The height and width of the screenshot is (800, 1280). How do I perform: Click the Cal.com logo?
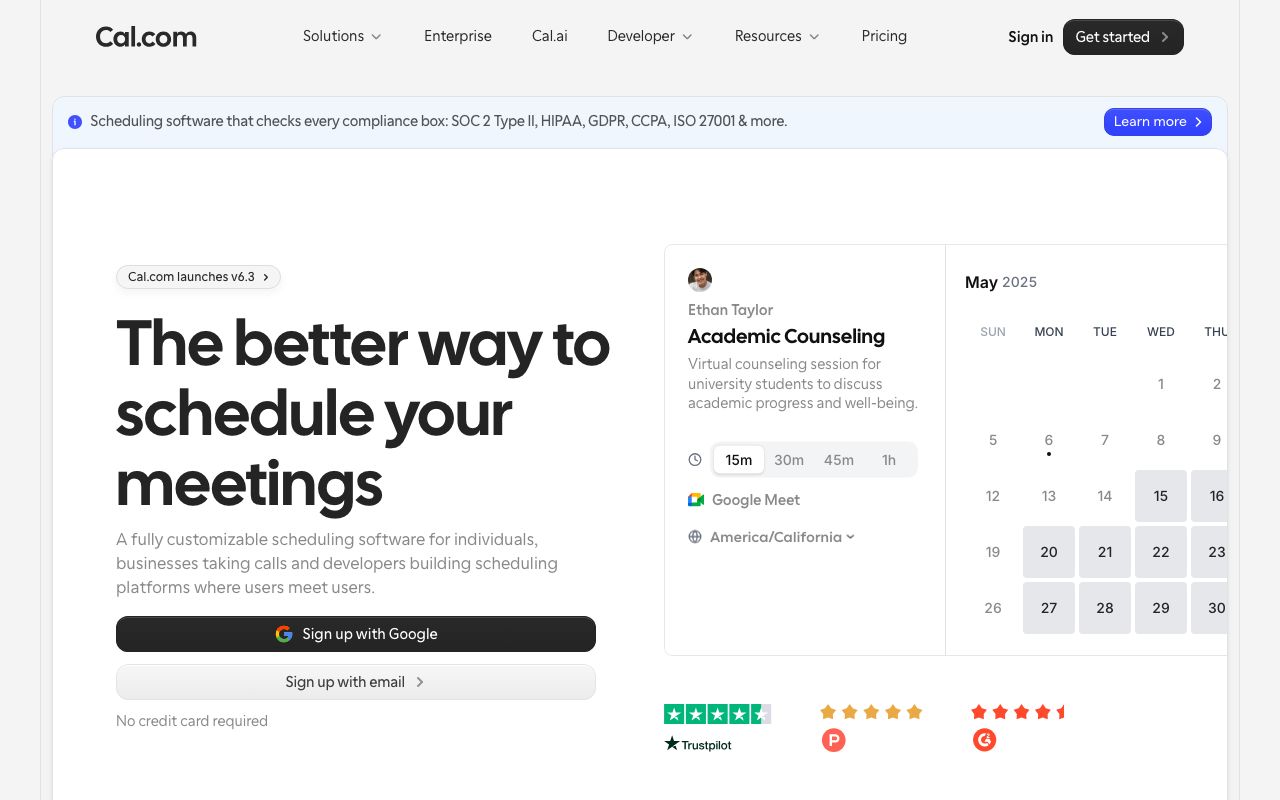(146, 36)
